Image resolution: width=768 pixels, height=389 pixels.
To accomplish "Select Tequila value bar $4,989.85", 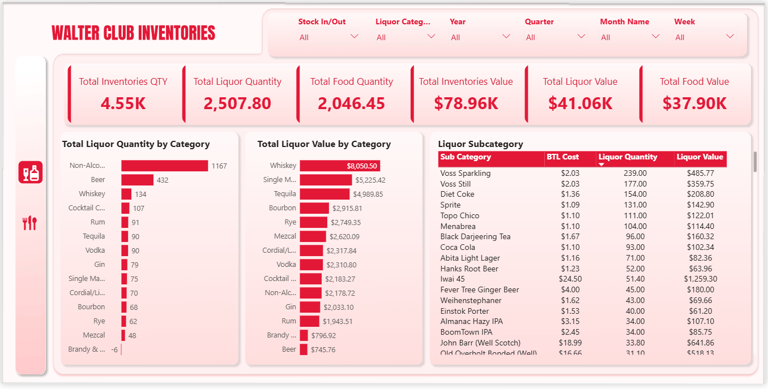I will [325, 194].
